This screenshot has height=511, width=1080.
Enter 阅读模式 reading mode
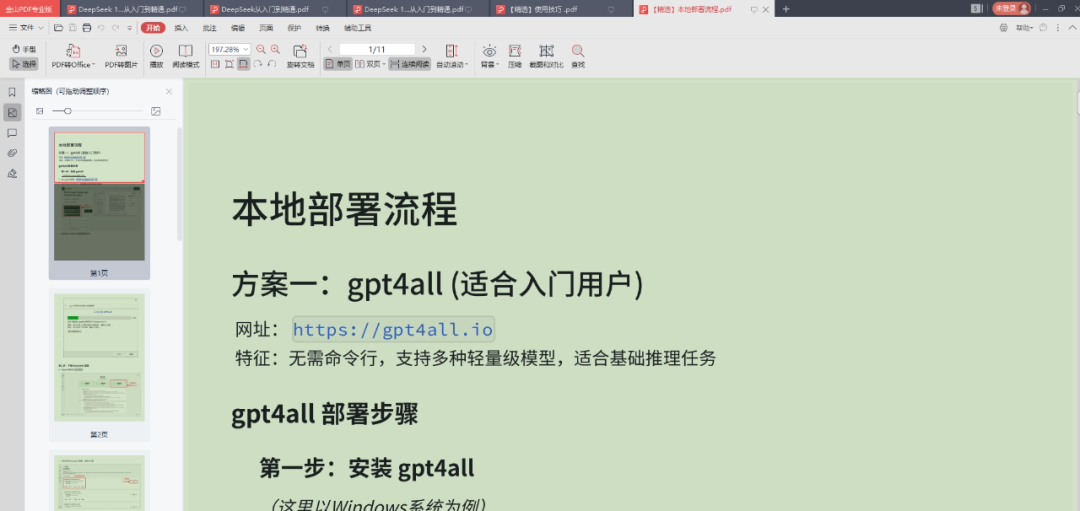(x=185, y=56)
